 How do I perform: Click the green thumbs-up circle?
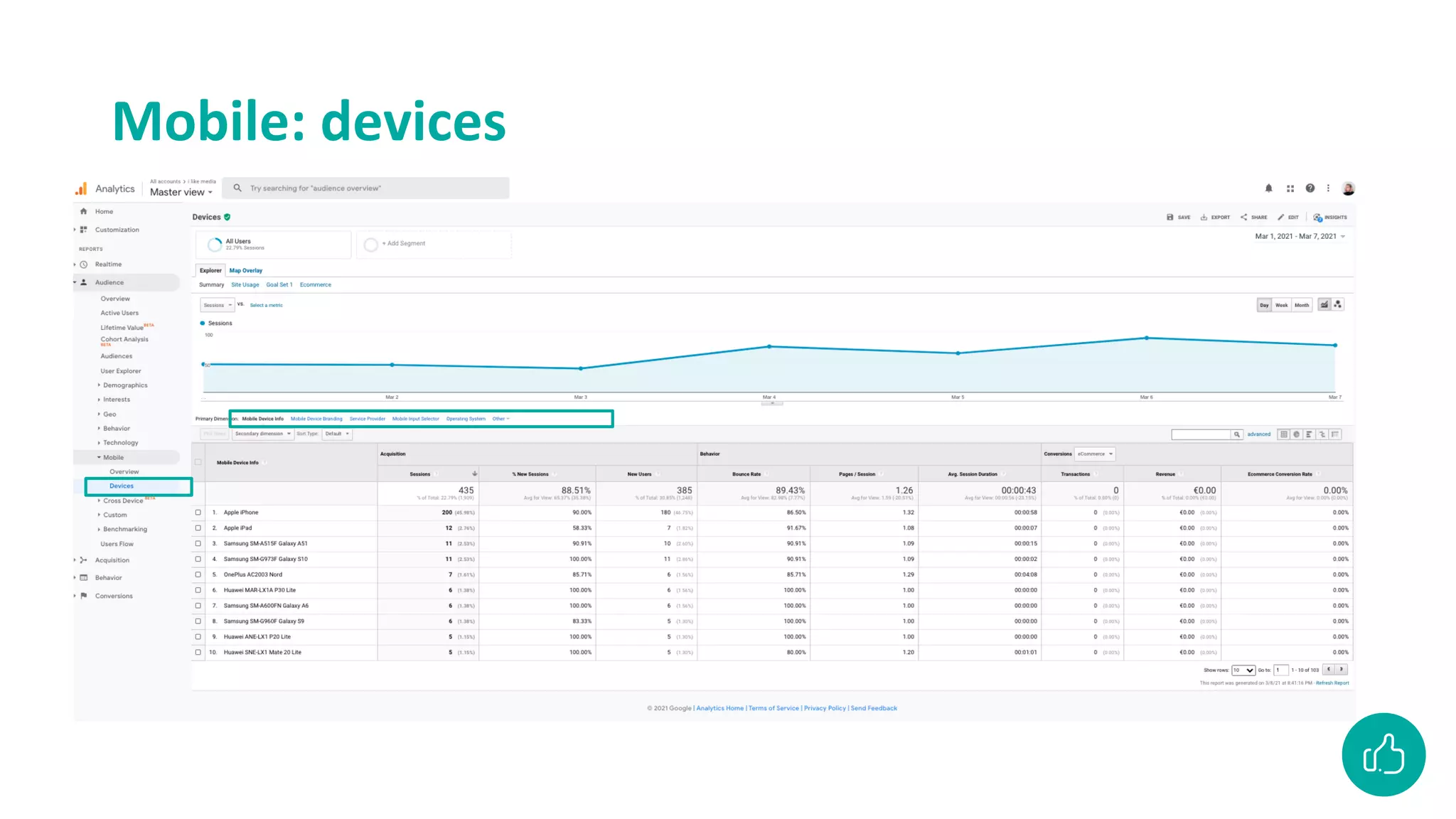click(x=1383, y=754)
